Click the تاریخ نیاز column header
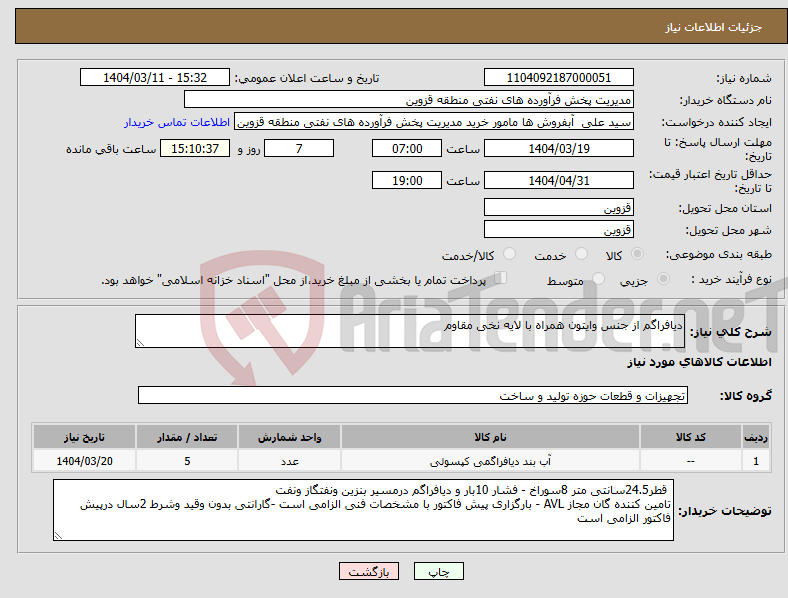Screen dimensions: 788x598 [x=84, y=437]
